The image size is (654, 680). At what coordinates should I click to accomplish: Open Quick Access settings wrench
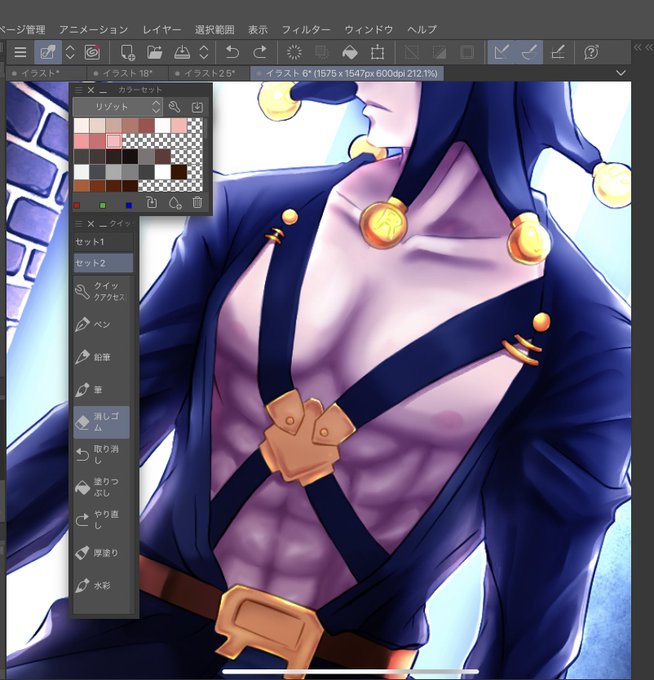pyautogui.click(x=101, y=291)
